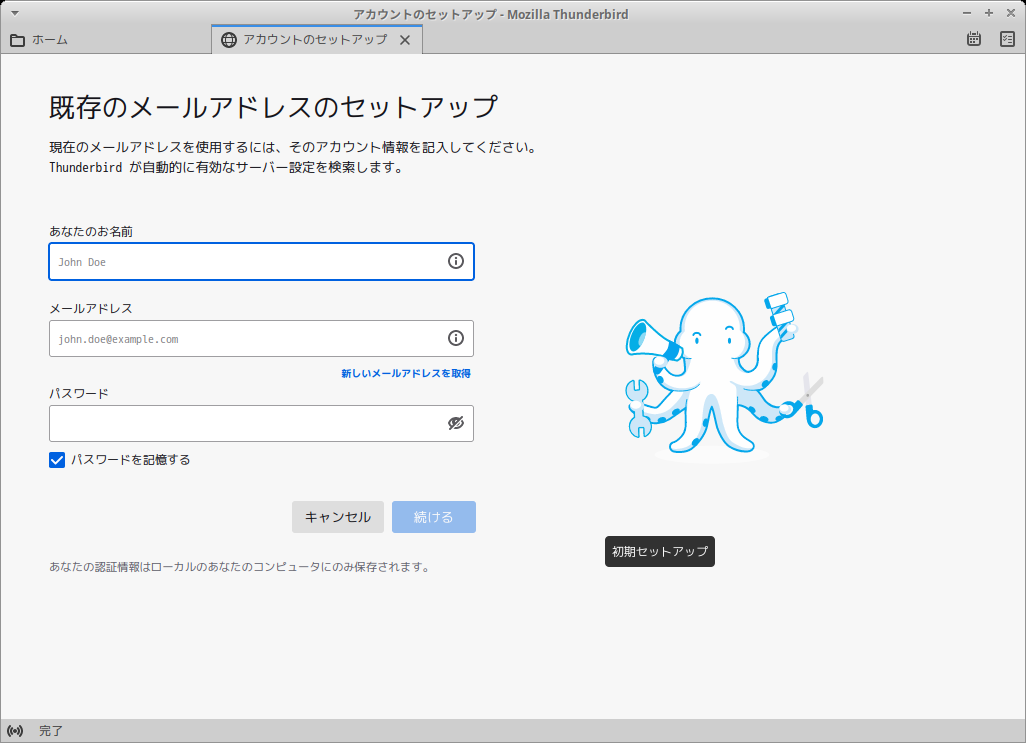Uncheck the パスワードを記憶する checkbox

click(57, 460)
